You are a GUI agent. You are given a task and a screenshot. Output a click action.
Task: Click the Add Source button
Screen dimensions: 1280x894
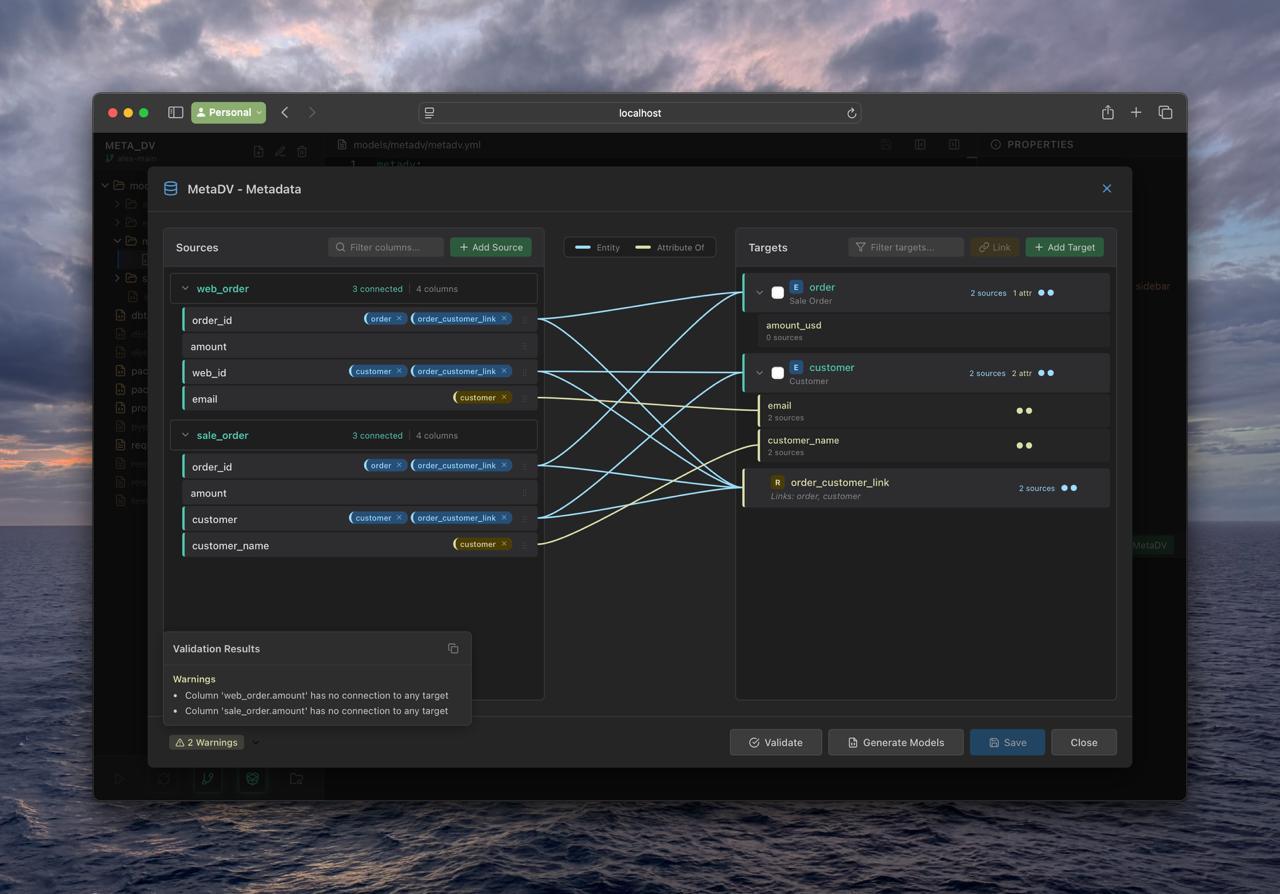pyautogui.click(x=490, y=247)
